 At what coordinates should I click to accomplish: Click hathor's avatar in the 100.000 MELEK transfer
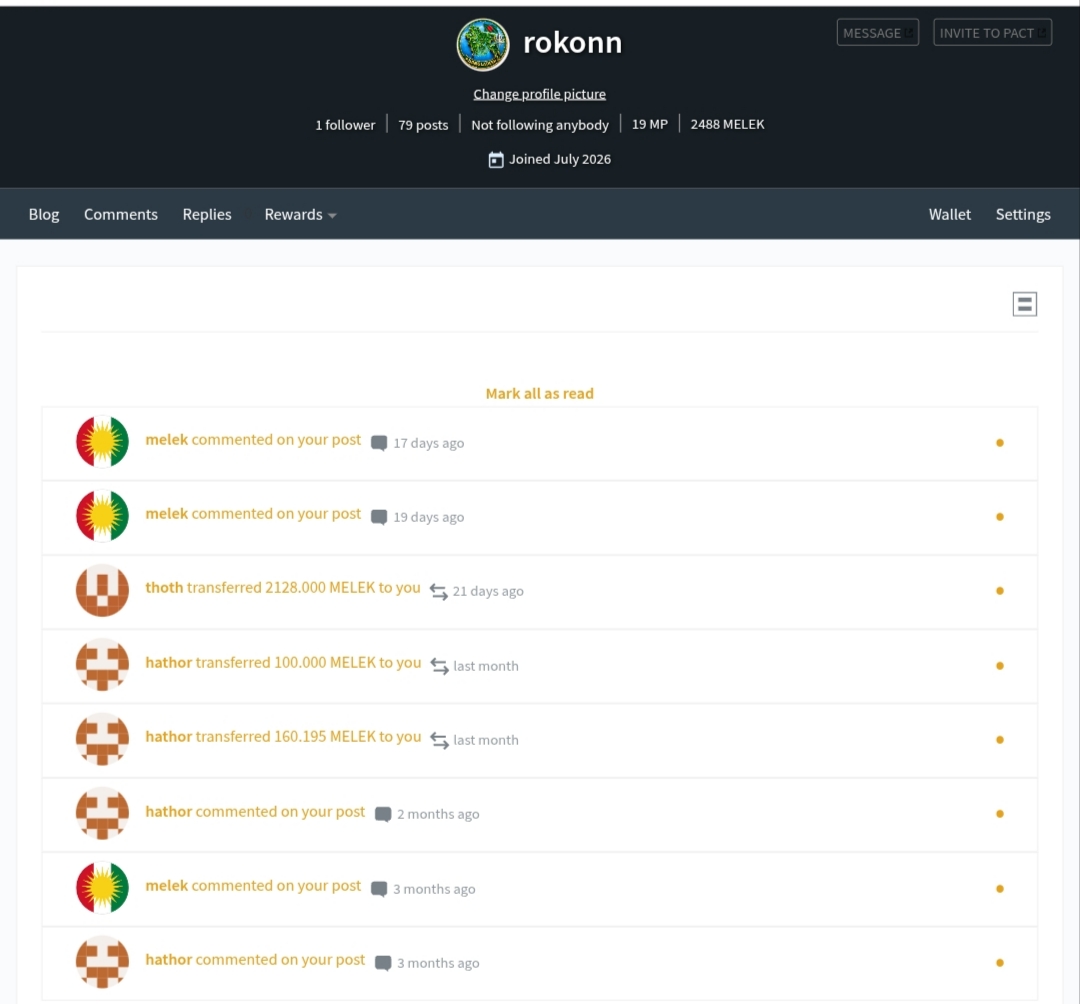(x=102, y=665)
